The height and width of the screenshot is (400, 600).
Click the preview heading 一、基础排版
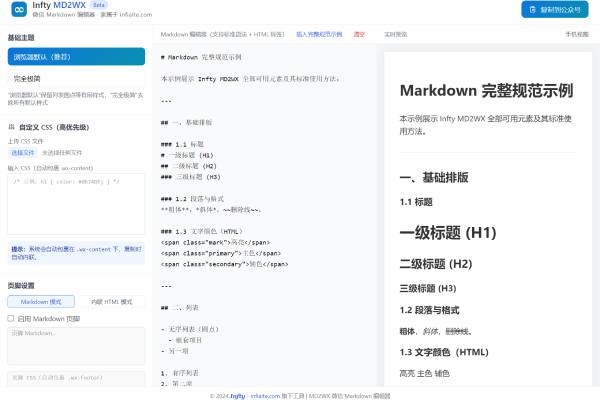[434, 177]
